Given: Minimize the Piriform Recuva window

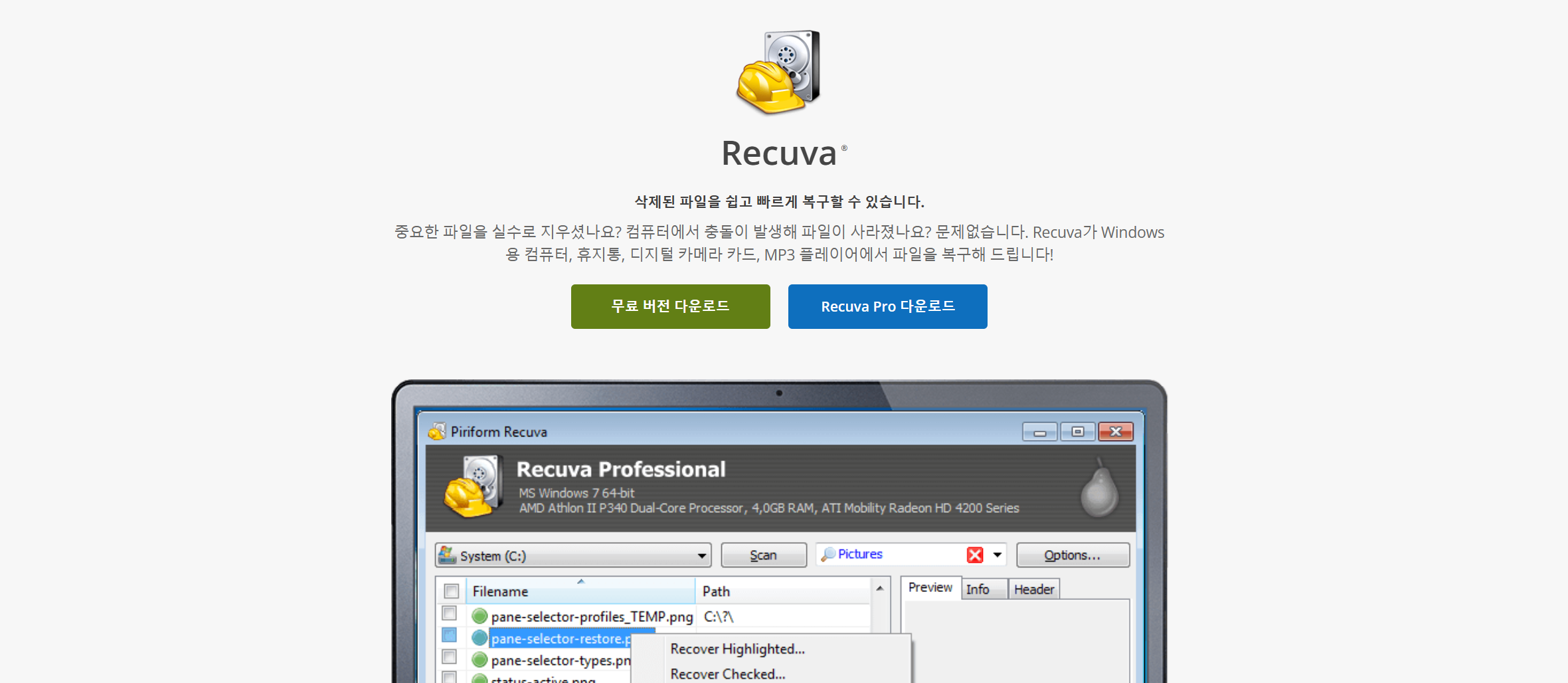Looking at the screenshot, I should coord(1040,433).
